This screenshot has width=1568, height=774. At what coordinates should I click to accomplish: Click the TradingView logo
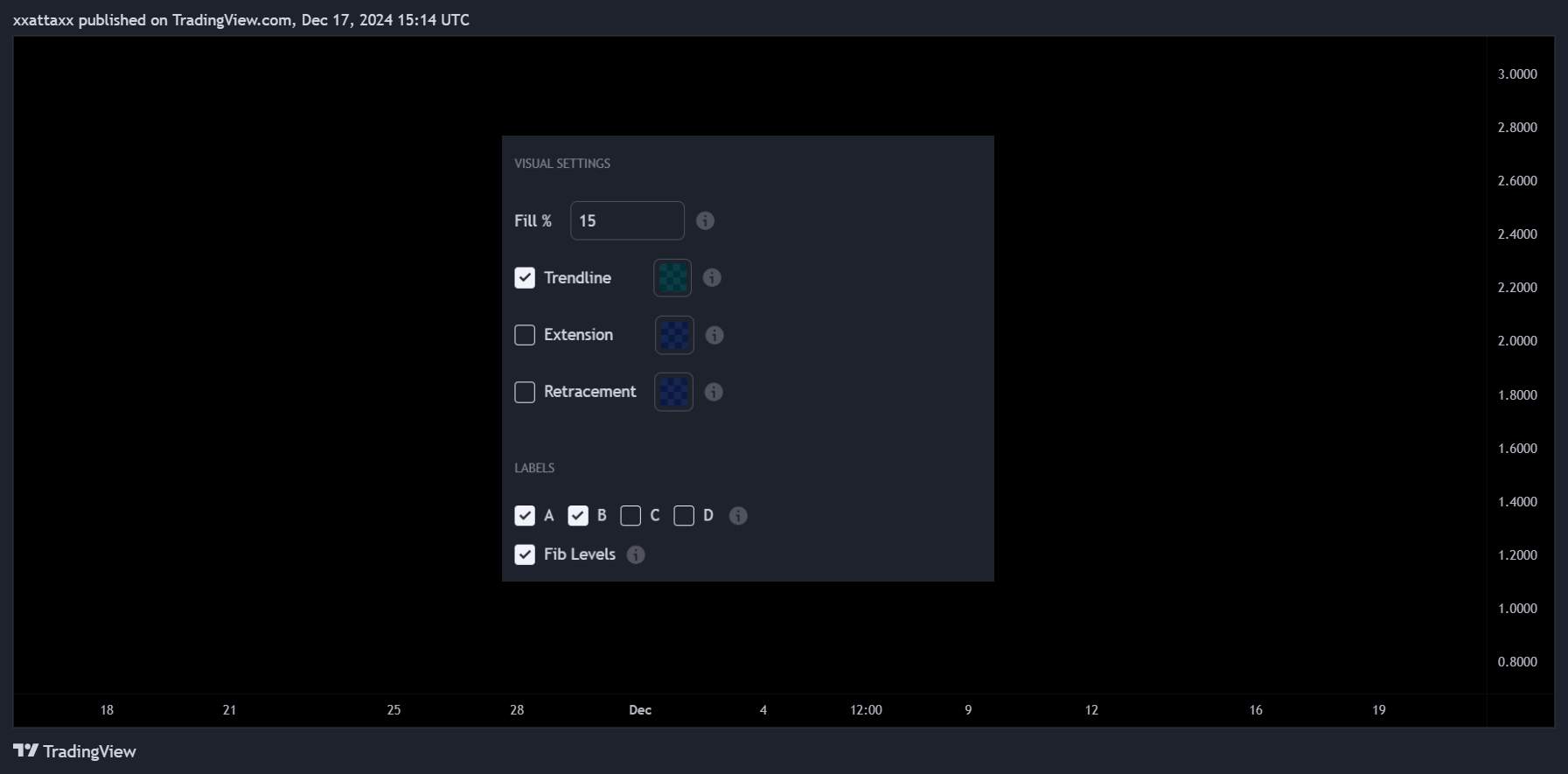point(75,751)
